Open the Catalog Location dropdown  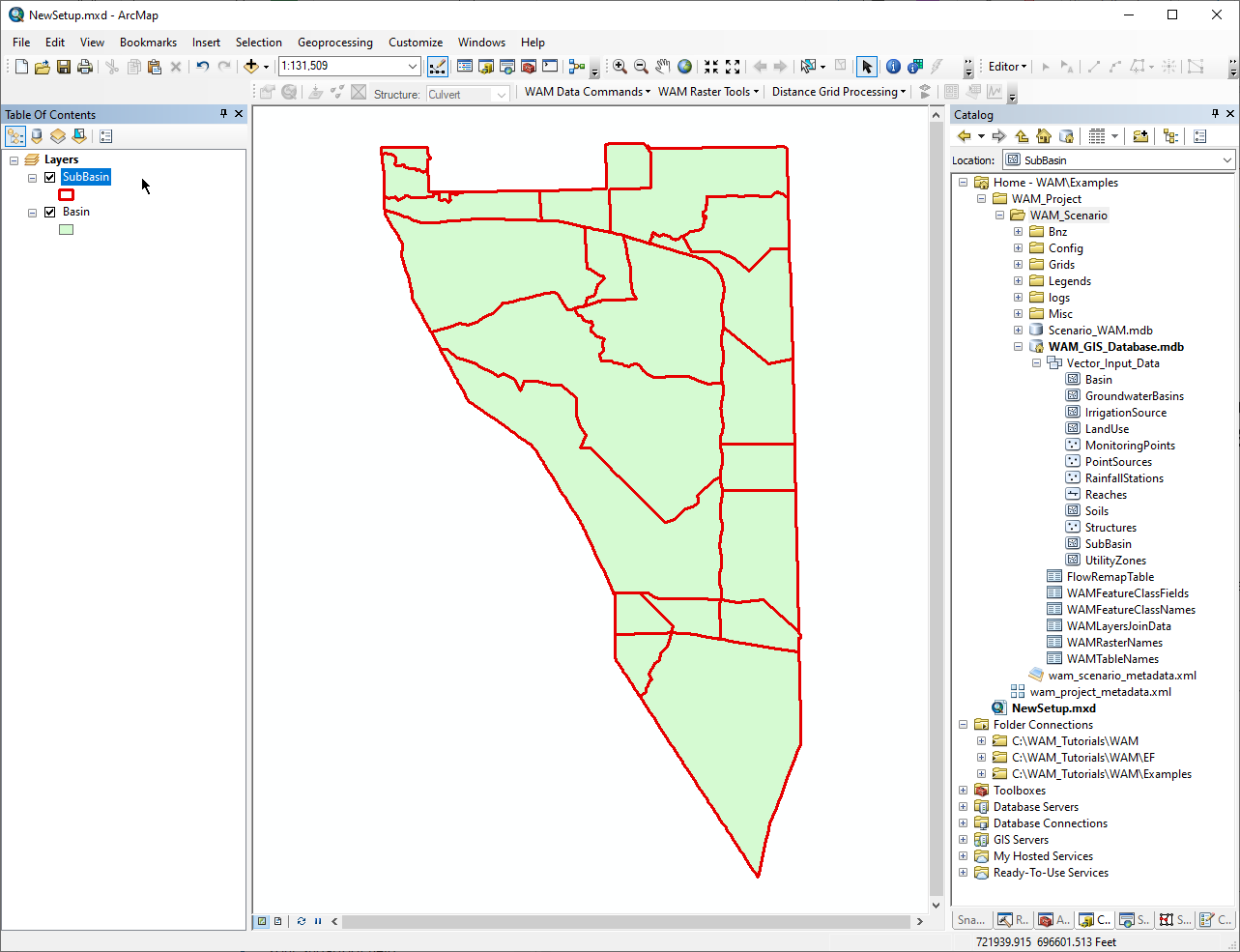[1227, 160]
